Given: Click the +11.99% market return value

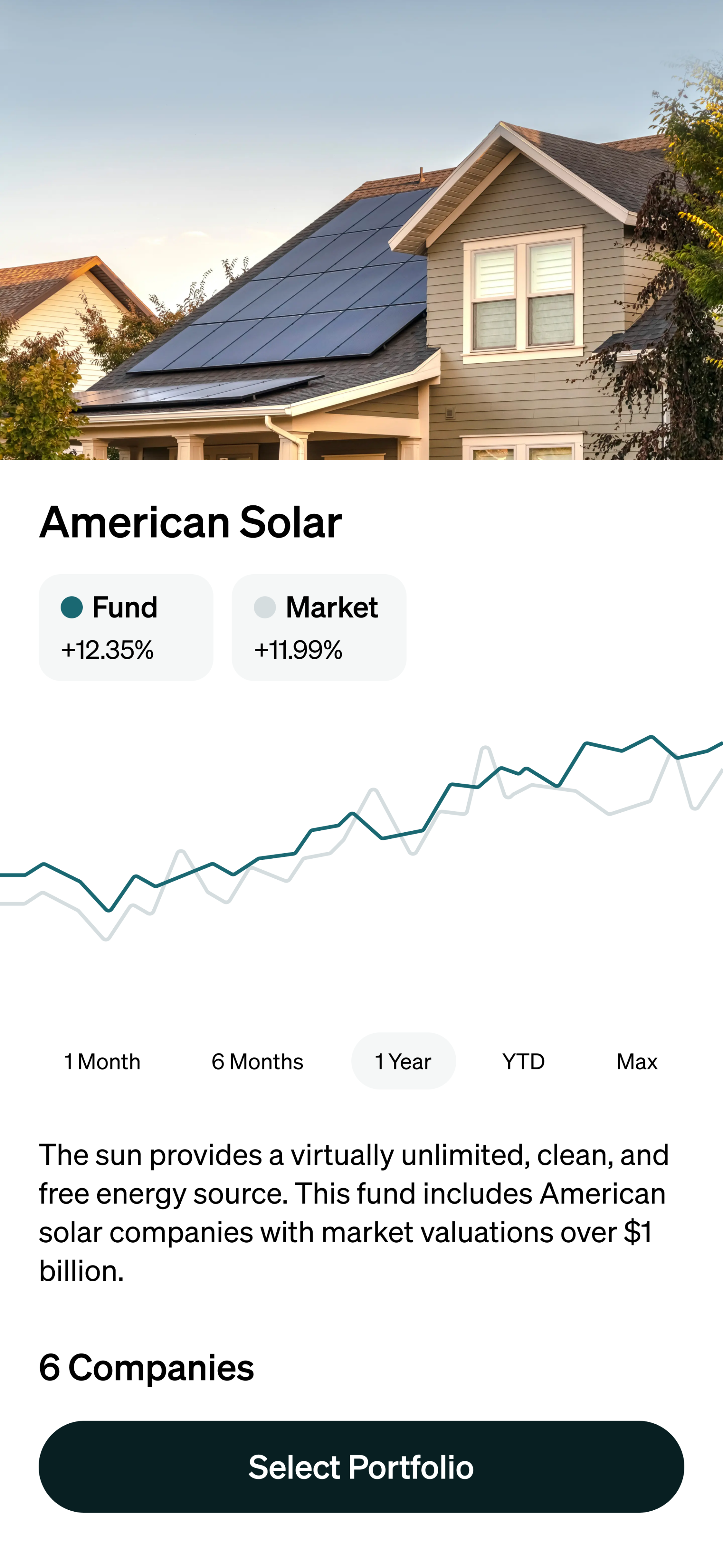Looking at the screenshot, I should (298, 650).
